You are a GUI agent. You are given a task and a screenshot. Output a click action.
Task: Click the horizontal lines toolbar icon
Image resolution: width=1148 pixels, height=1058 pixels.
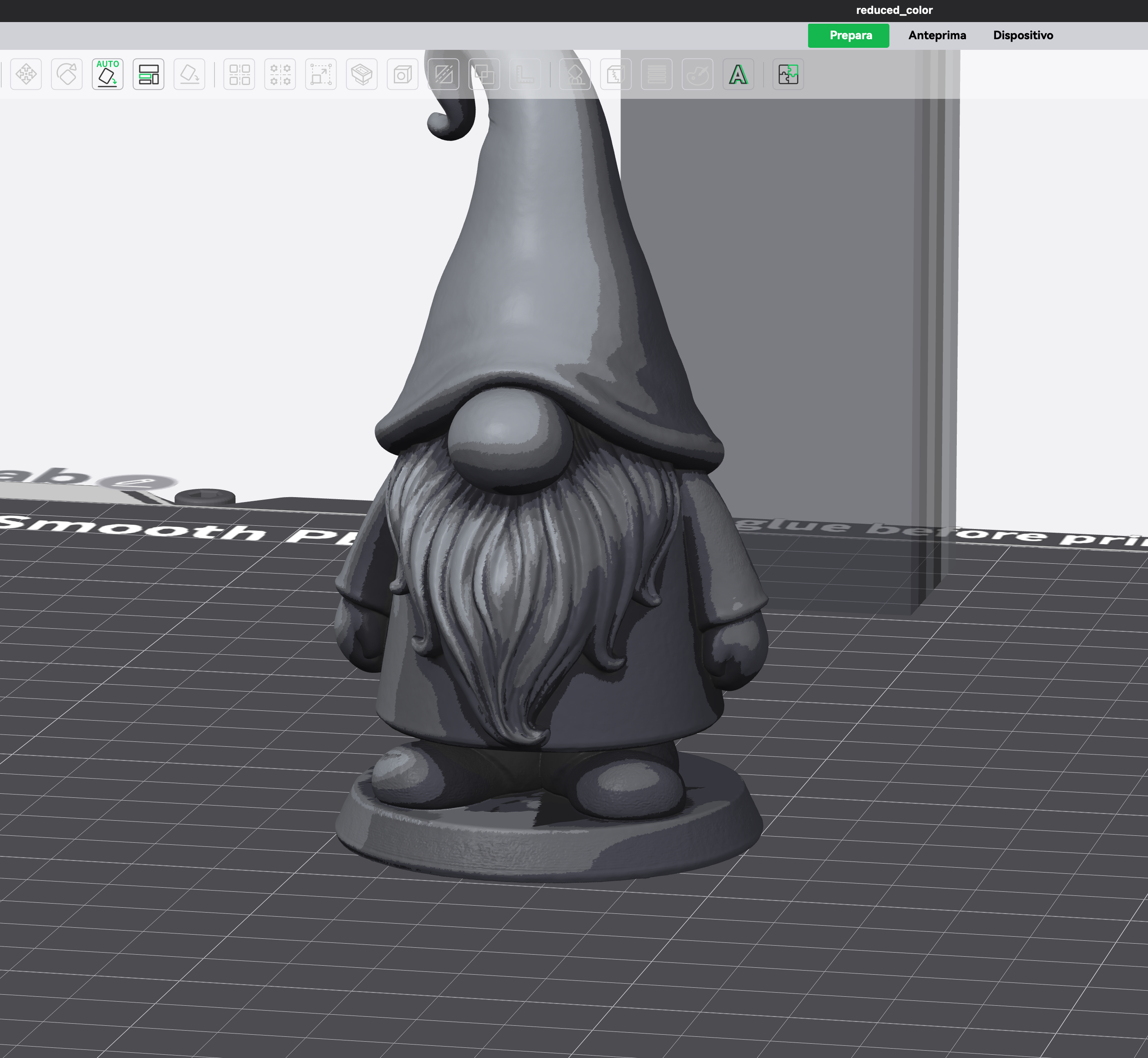pos(657,74)
